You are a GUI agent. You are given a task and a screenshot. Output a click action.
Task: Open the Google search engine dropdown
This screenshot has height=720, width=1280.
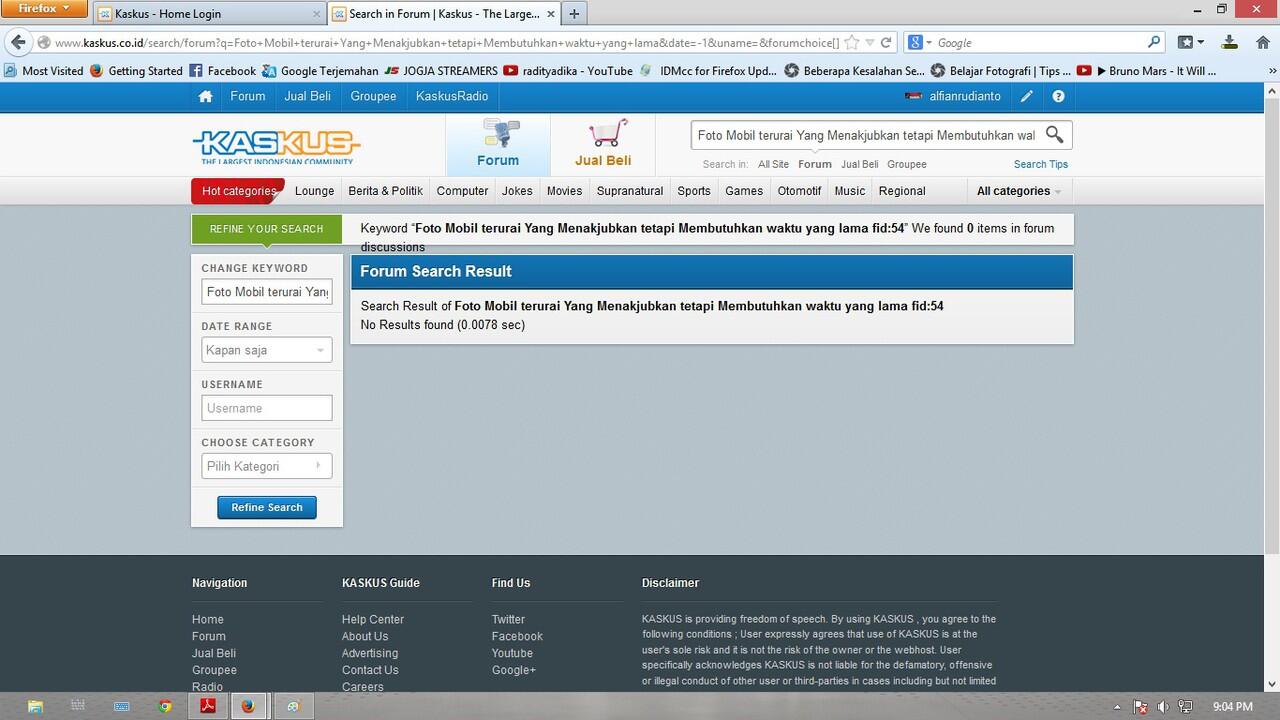pyautogui.click(x=920, y=43)
